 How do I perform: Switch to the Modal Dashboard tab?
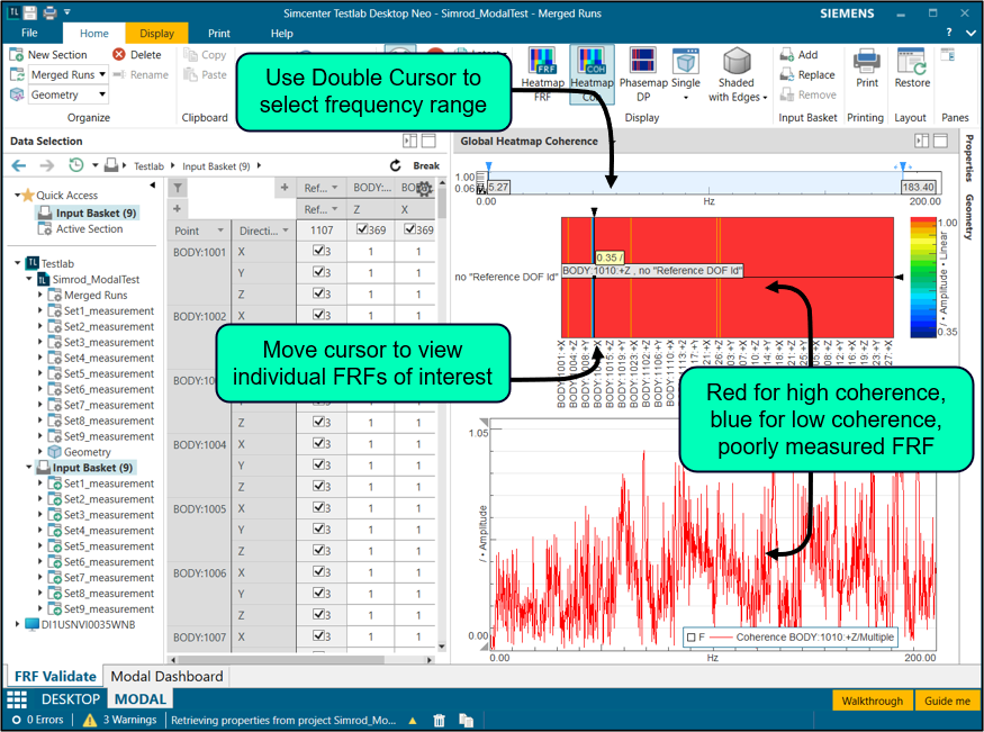[x=166, y=677]
